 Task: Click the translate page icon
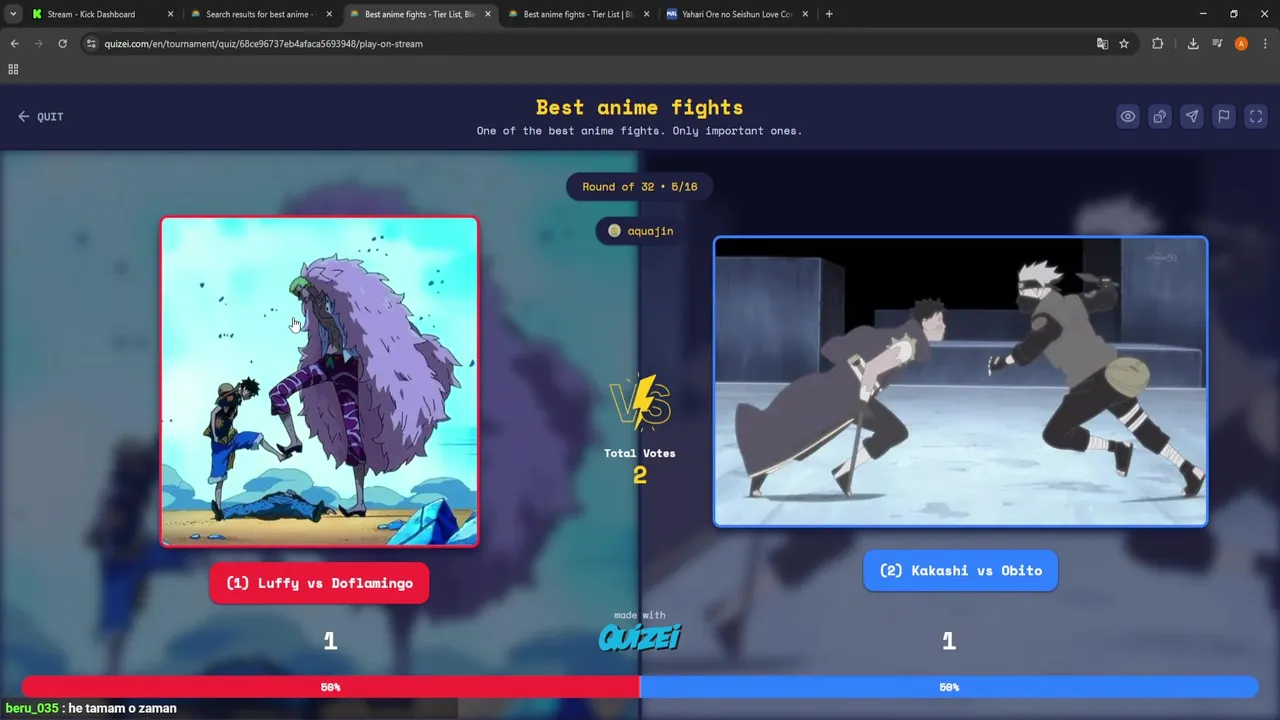[x=1102, y=44]
